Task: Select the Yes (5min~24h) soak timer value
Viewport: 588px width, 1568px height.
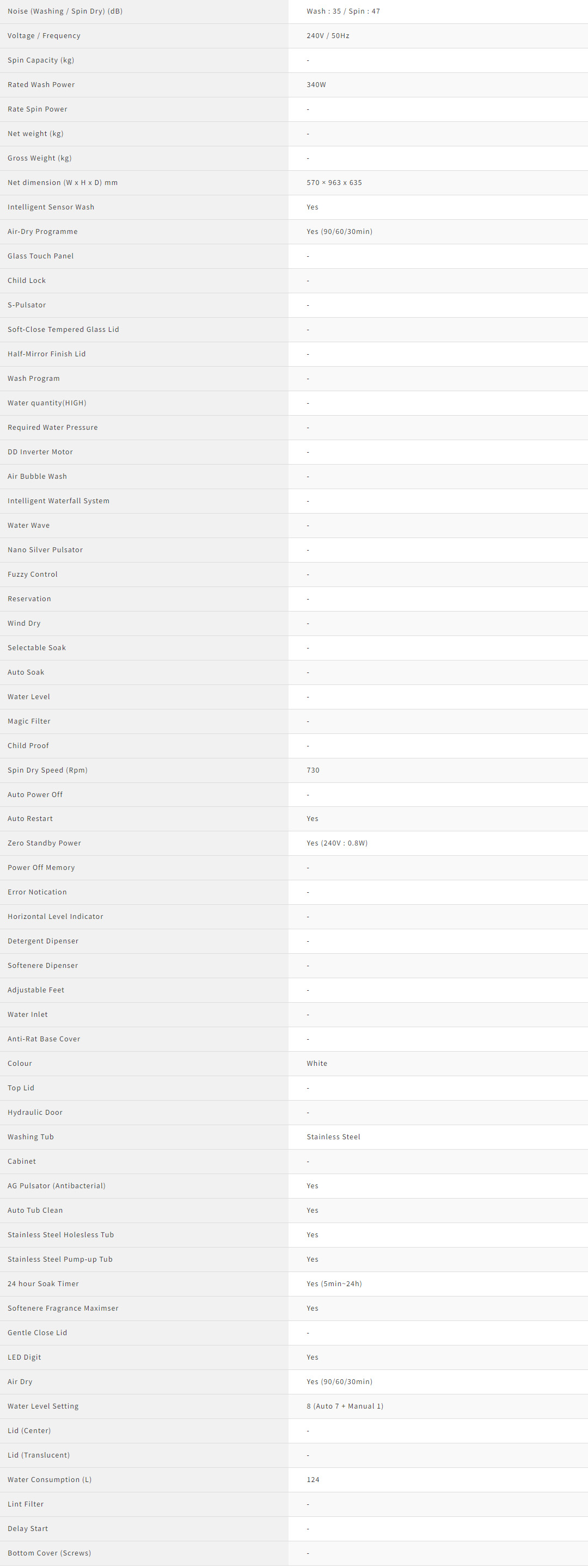Action: pos(334,1284)
